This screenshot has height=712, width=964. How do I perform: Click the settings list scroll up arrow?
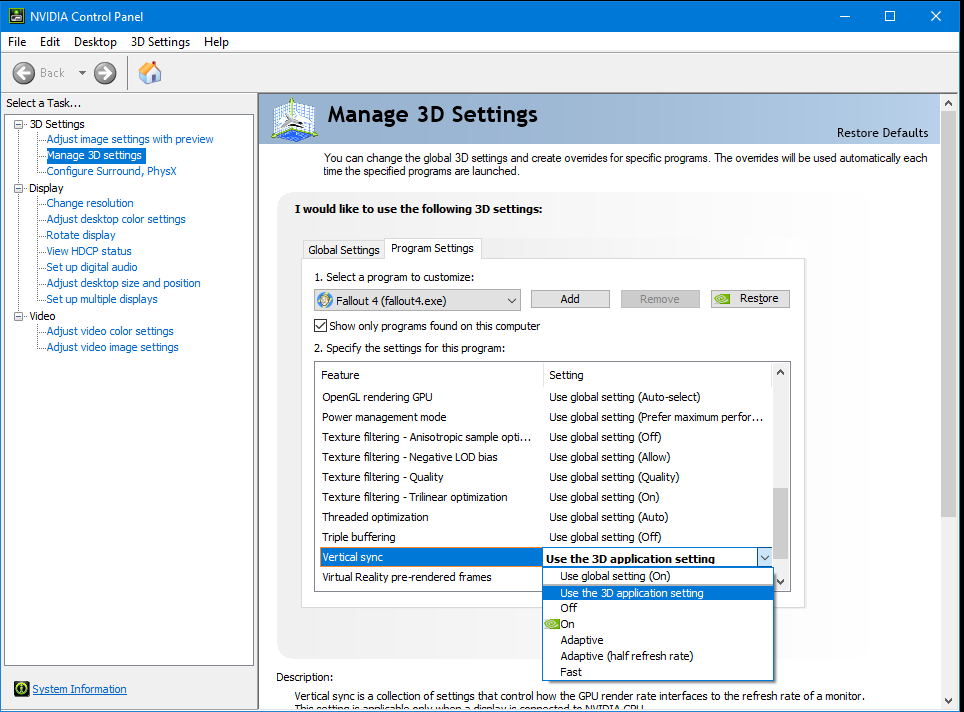point(781,373)
